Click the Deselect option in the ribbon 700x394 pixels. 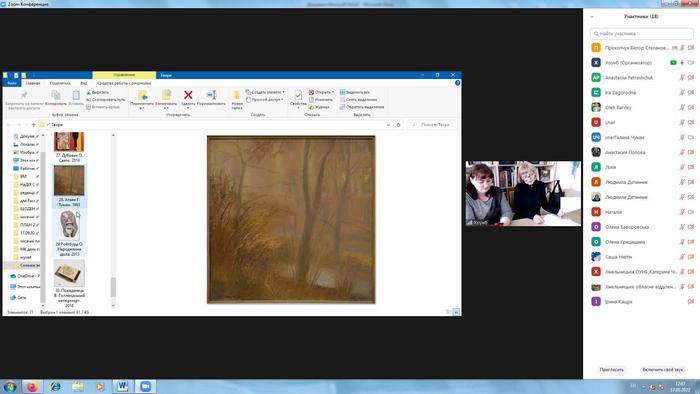click(358, 100)
